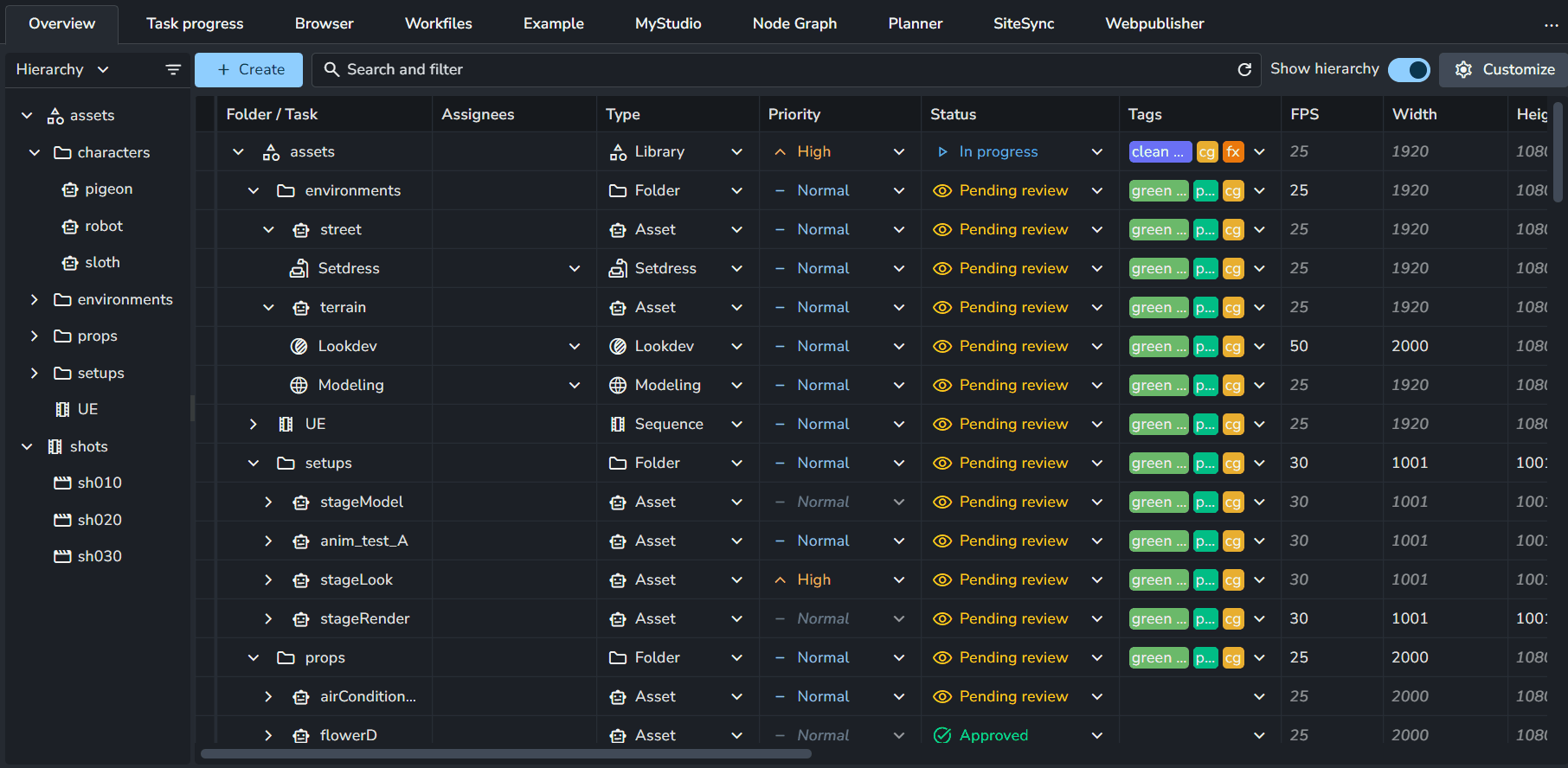1568x768 pixels.
Task: Toggle the Show hierarchy switch
Action: point(1409,69)
